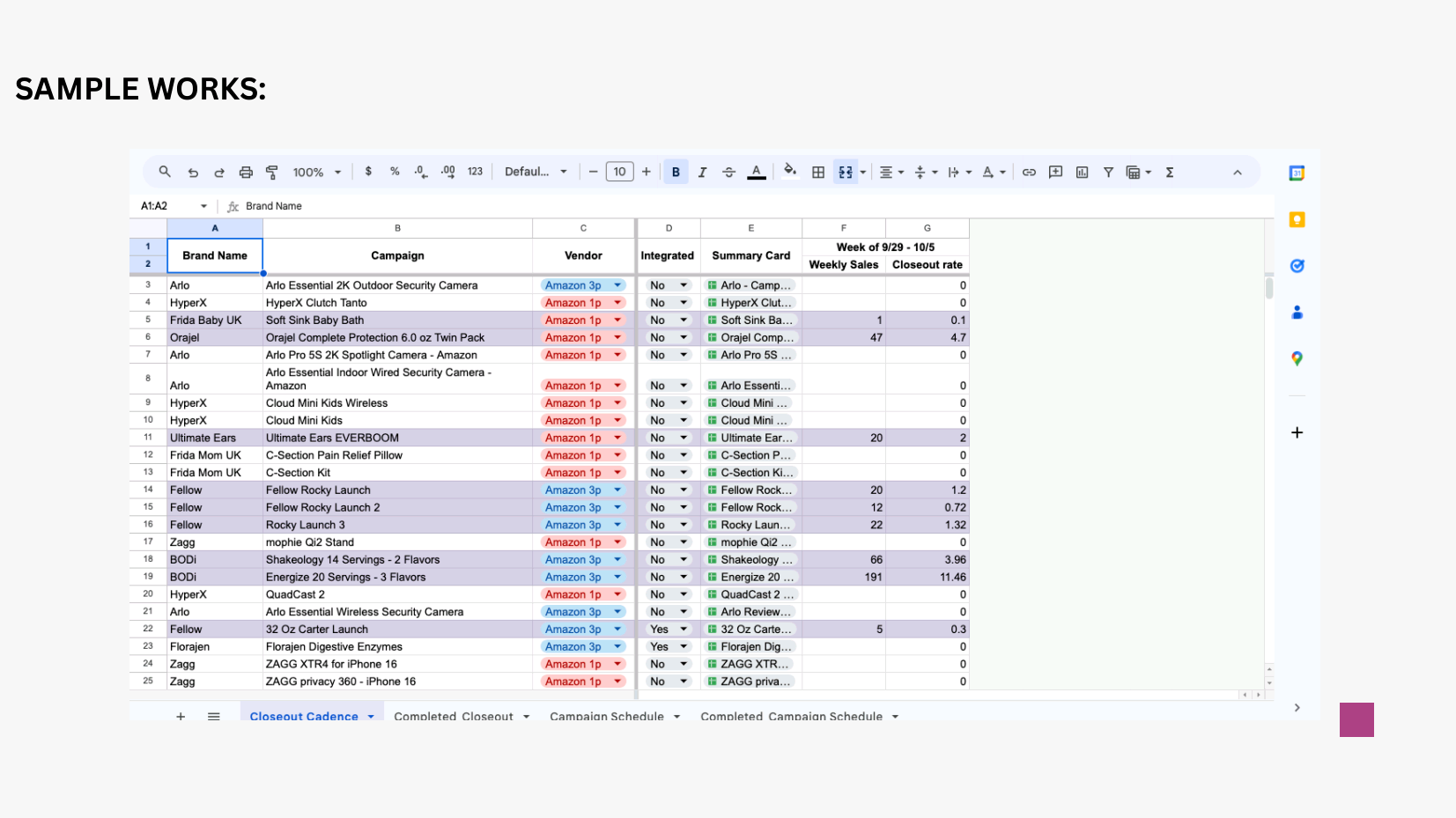Select row 11 header
This screenshot has width=1456, height=818.
[x=148, y=438]
